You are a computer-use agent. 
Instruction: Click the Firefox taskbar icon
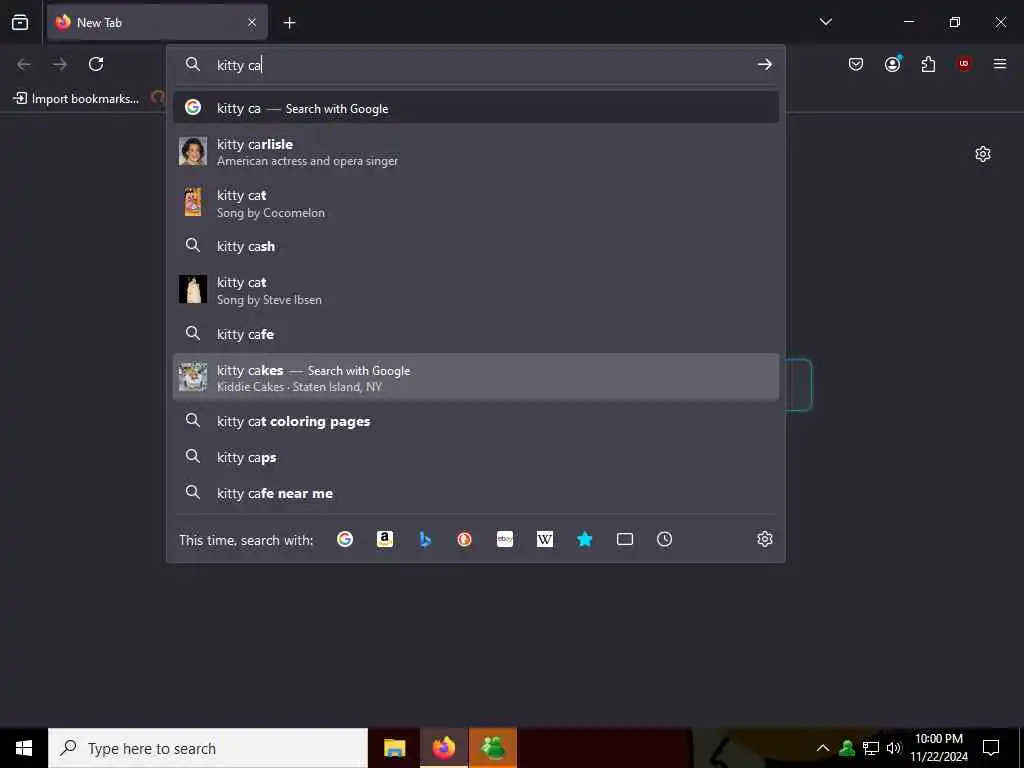pyautogui.click(x=443, y=748)
